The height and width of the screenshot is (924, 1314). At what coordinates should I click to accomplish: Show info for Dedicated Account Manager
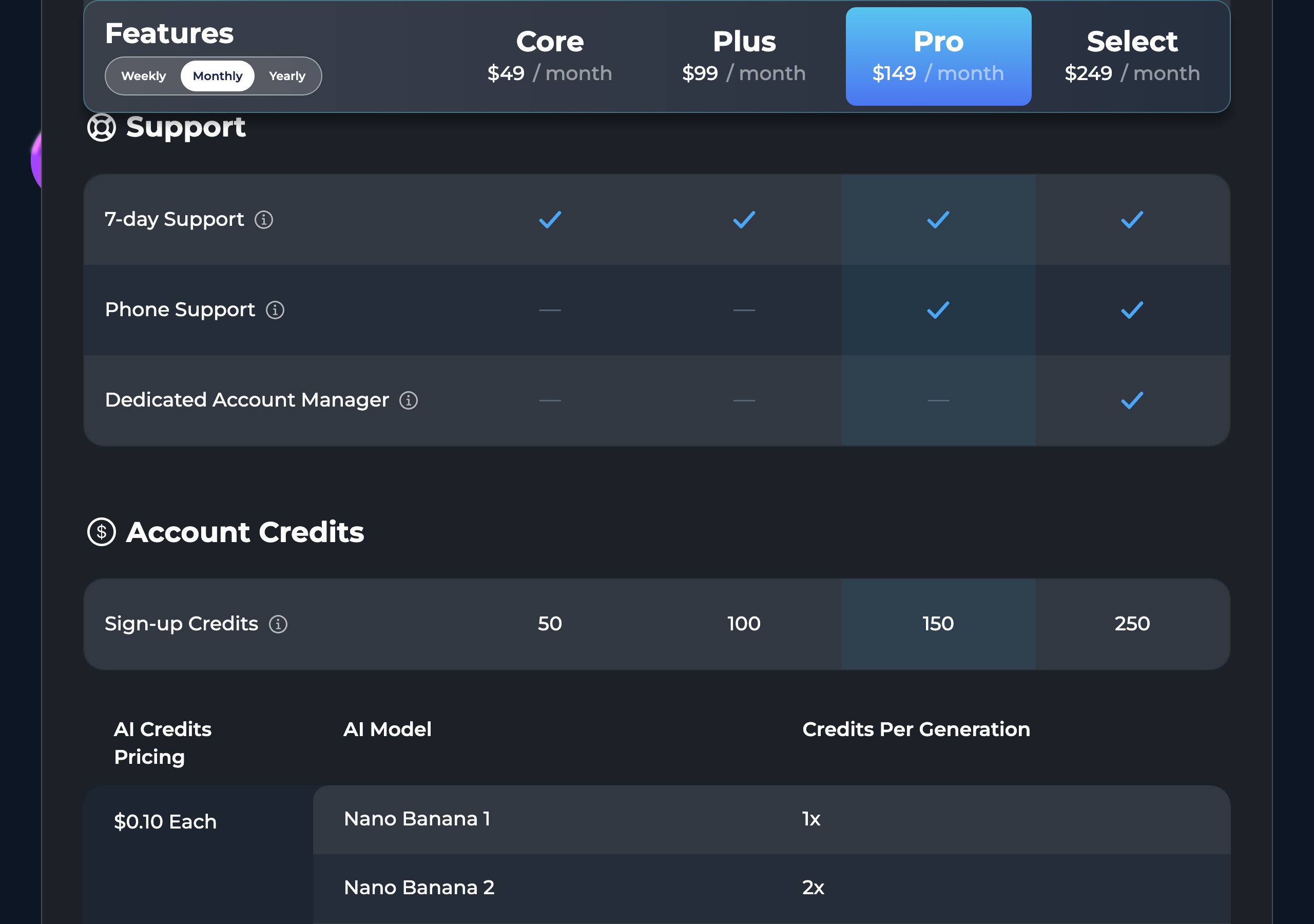408,401
